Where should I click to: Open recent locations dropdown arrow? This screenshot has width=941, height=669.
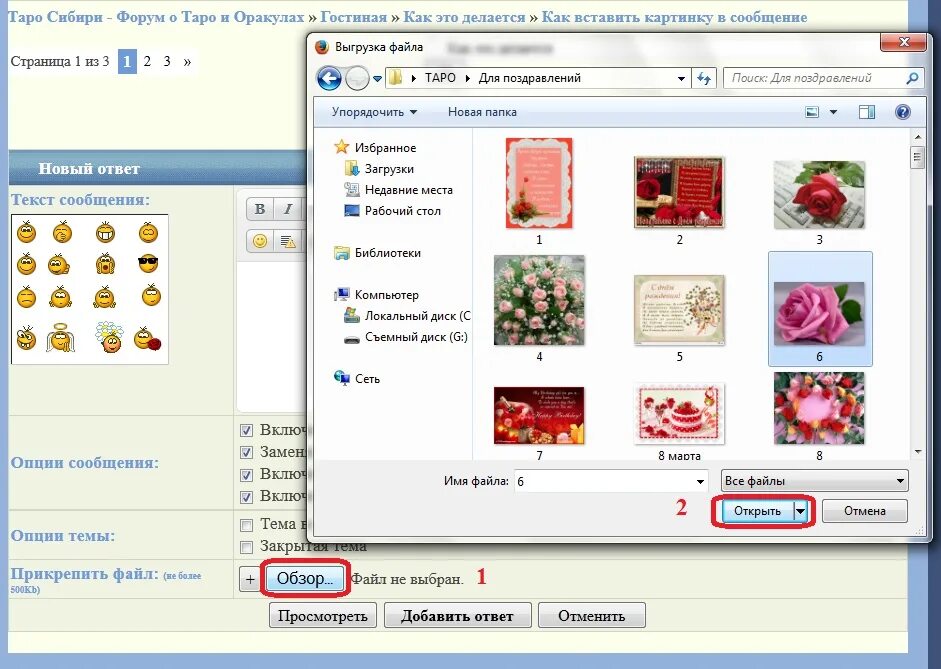[377, 79]
